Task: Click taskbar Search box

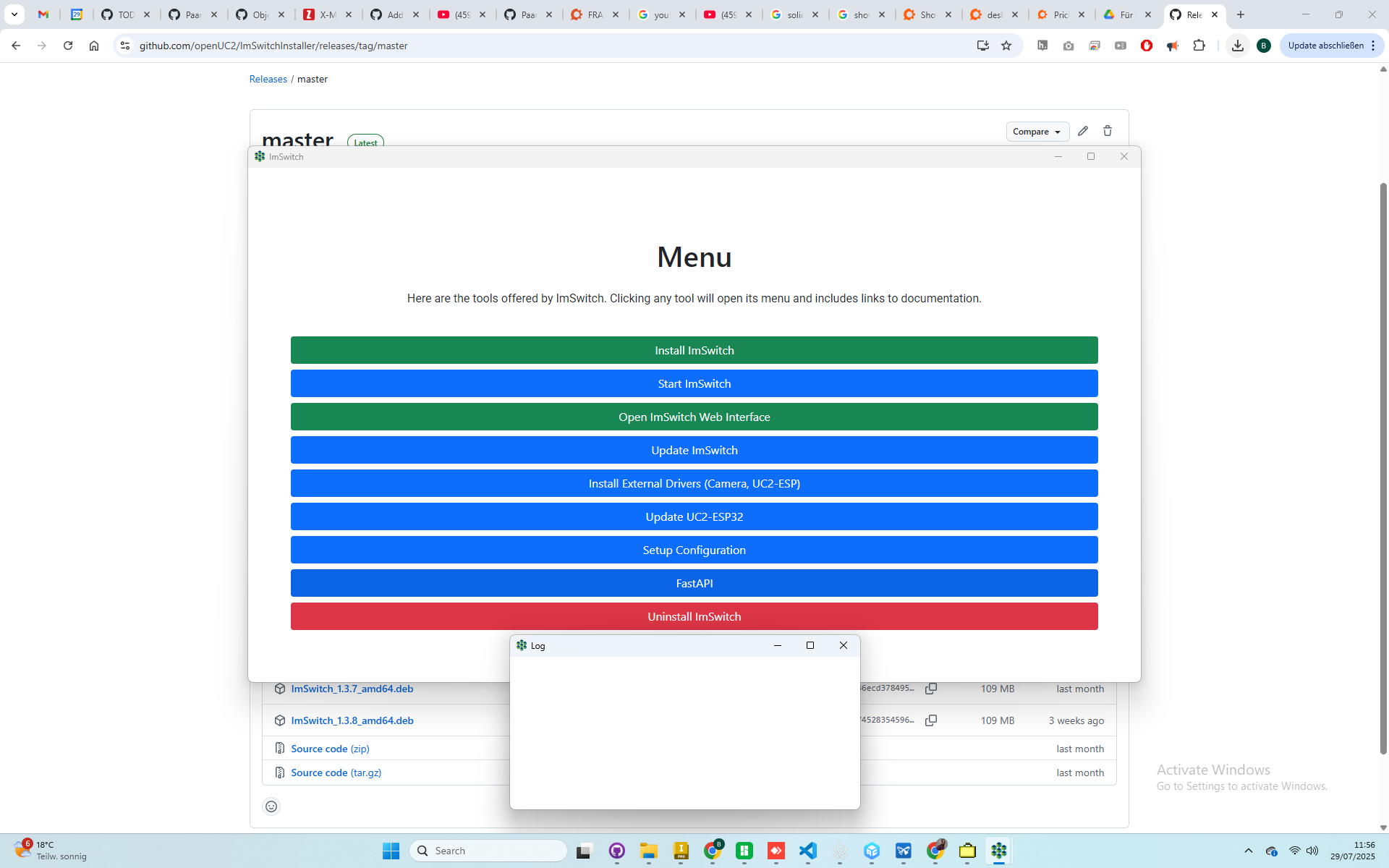Action: 488,851
